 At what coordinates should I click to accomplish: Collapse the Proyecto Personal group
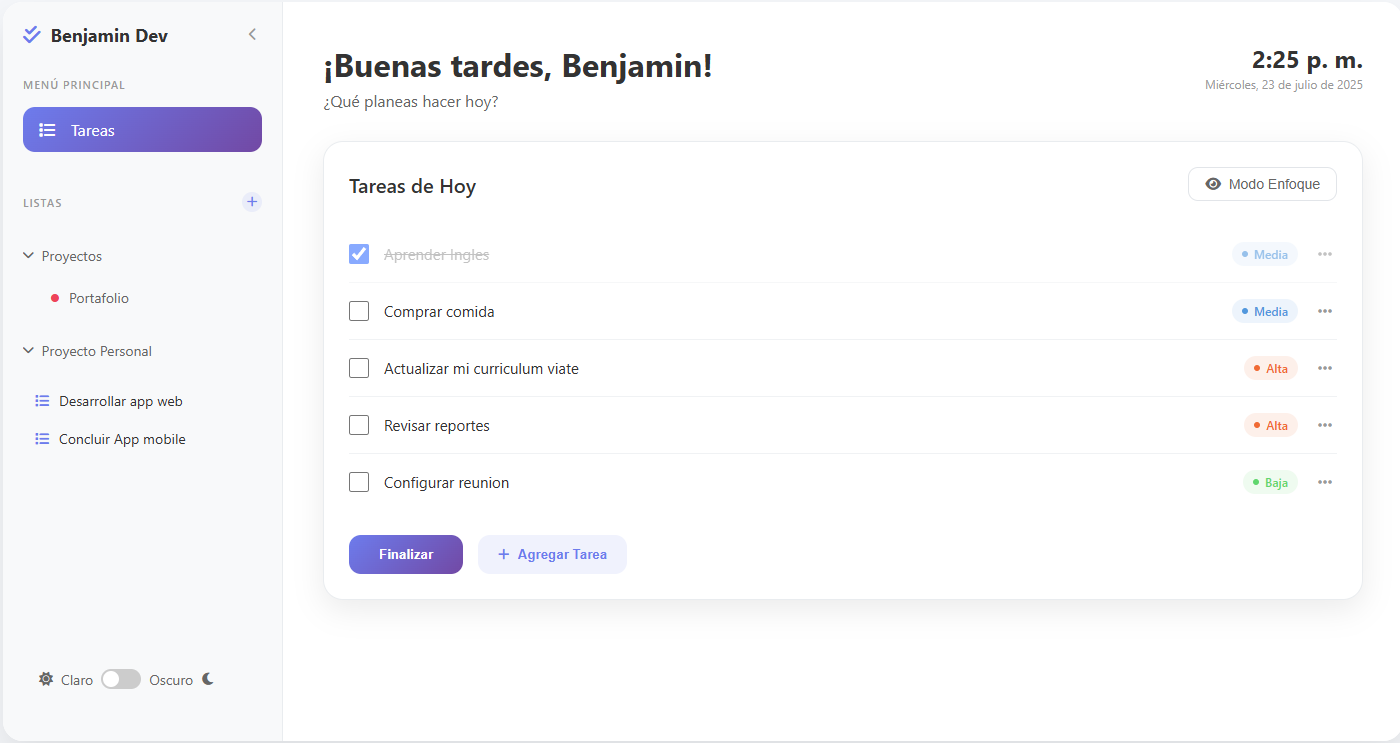click(x=28, y=351)
